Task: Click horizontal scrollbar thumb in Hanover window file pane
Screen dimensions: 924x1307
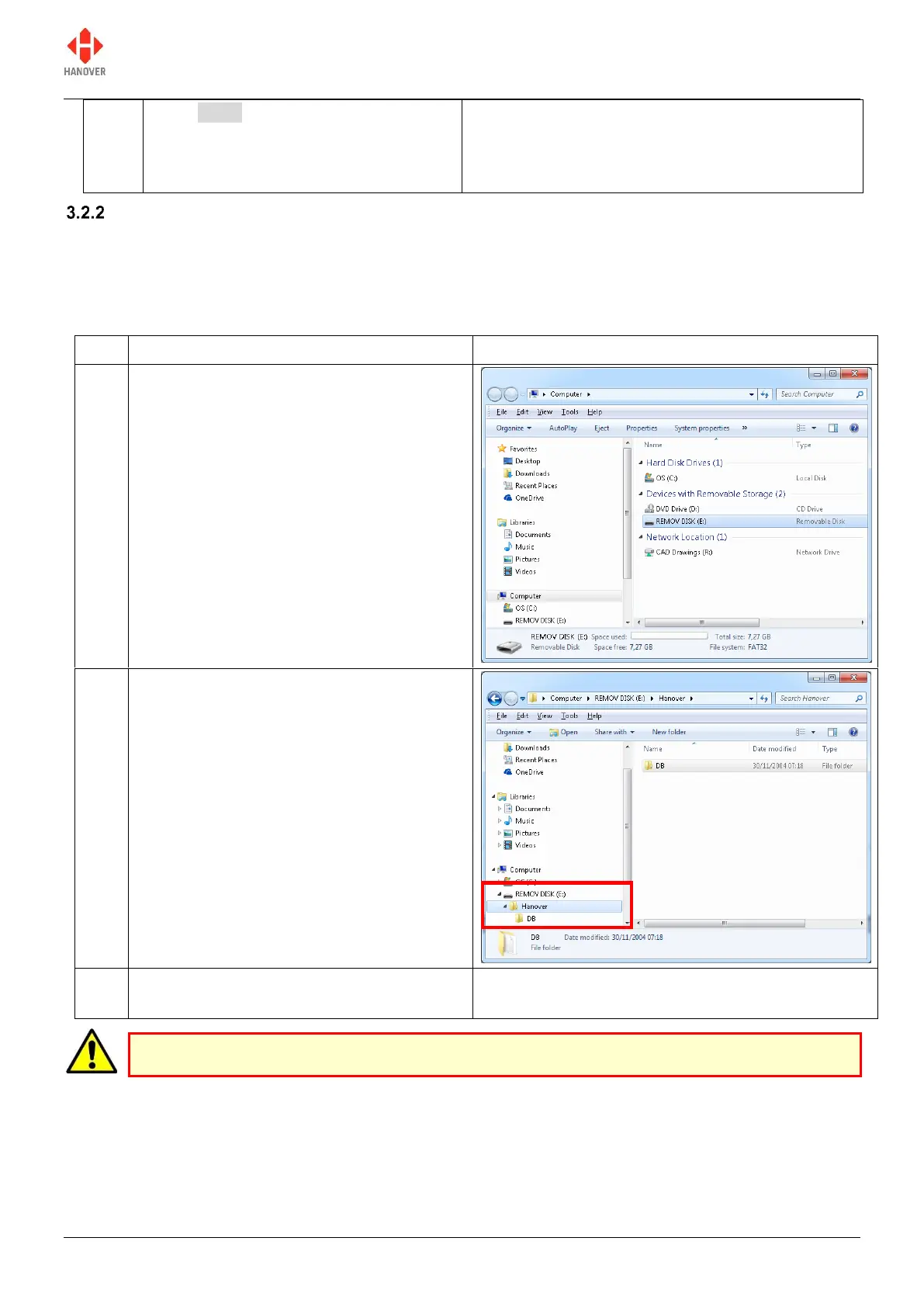Action: 725,924
